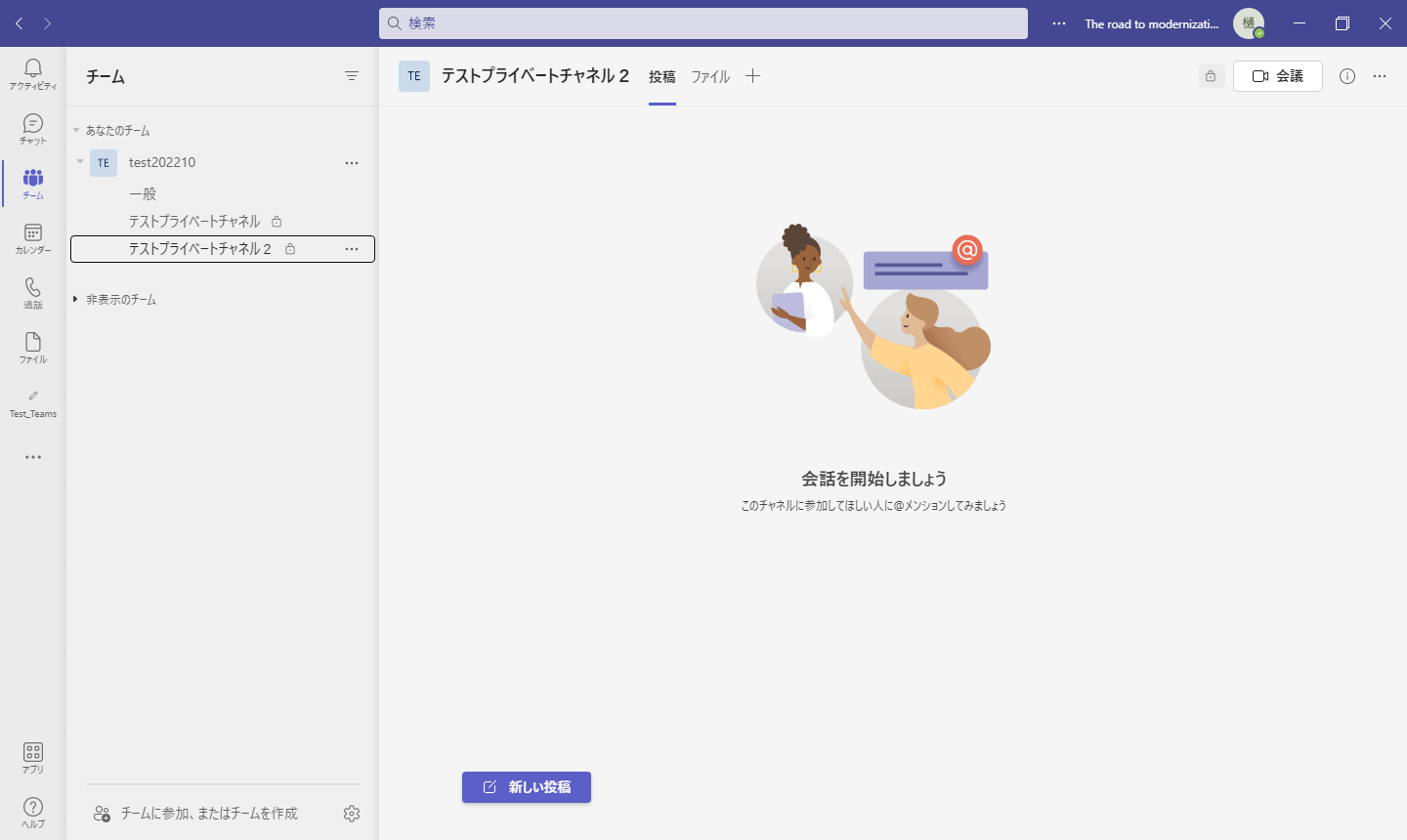
Task: Open the Activity (アクティビティ) bell icon
Action: click(x=33, y=74)
